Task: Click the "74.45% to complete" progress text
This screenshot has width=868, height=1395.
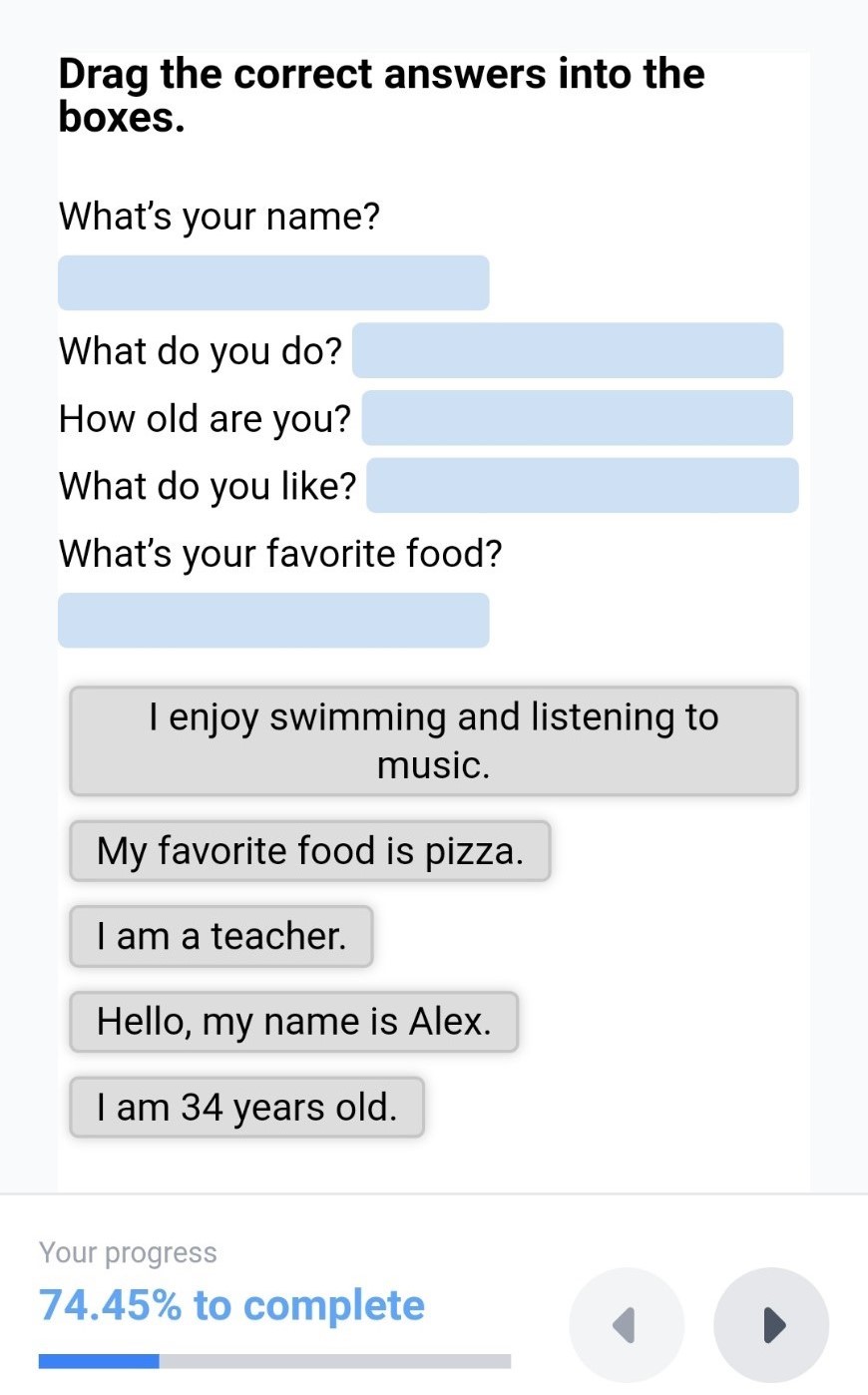Action: pyautogui.click(x=231, y=1305)
